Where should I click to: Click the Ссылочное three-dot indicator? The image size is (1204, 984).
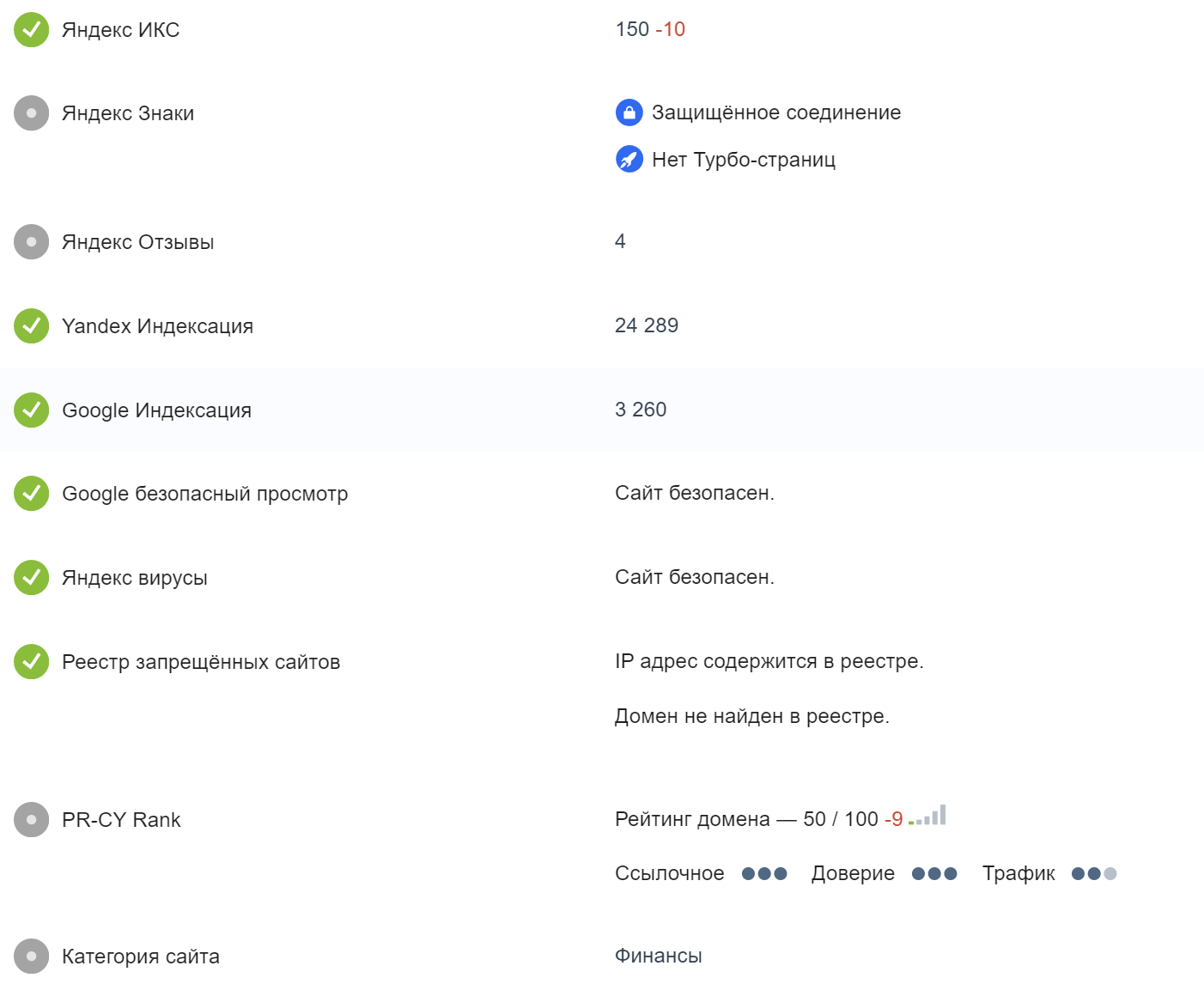click(x=764, y=874)
